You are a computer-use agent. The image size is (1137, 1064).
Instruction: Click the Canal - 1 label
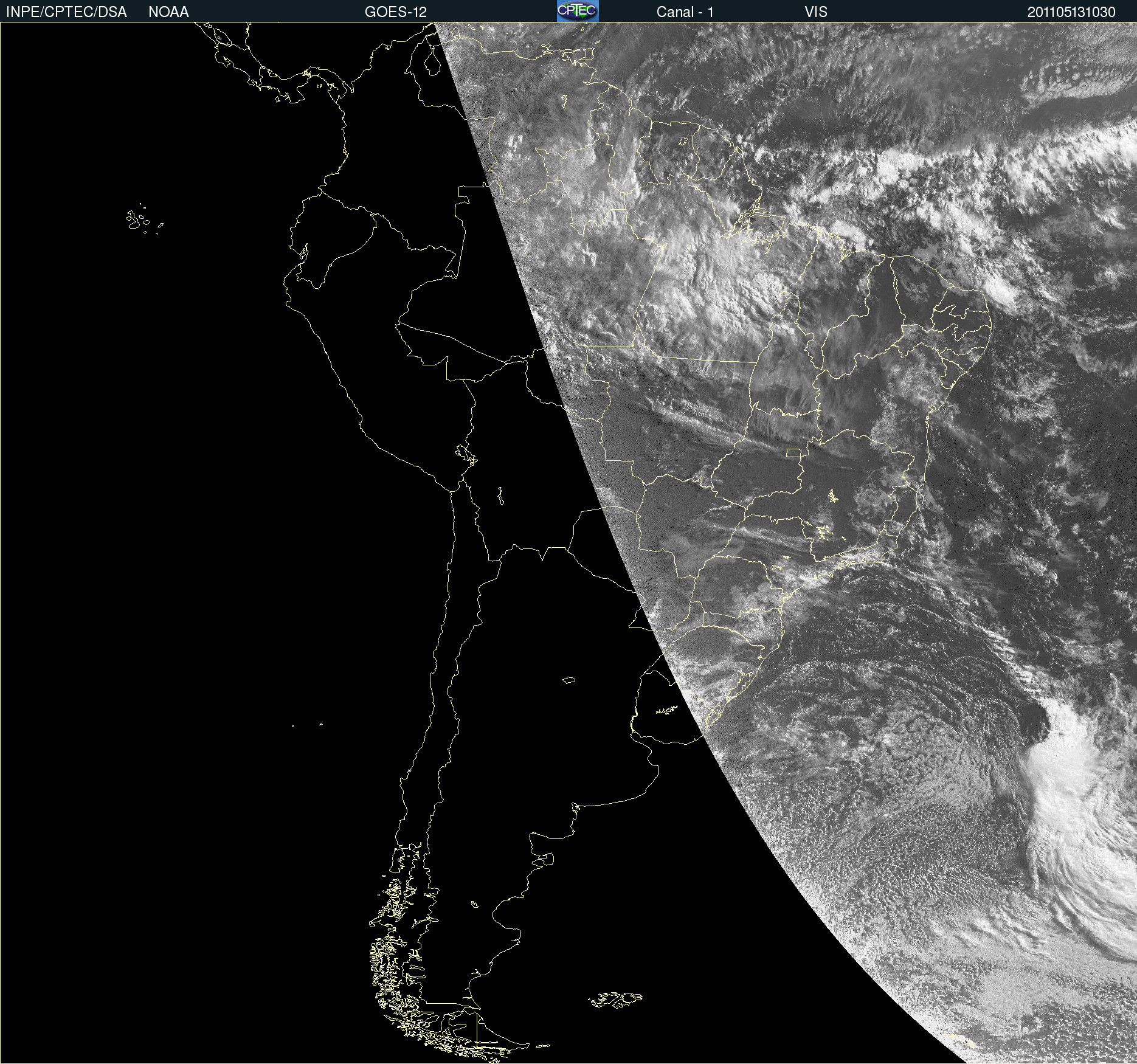point(685,12)
